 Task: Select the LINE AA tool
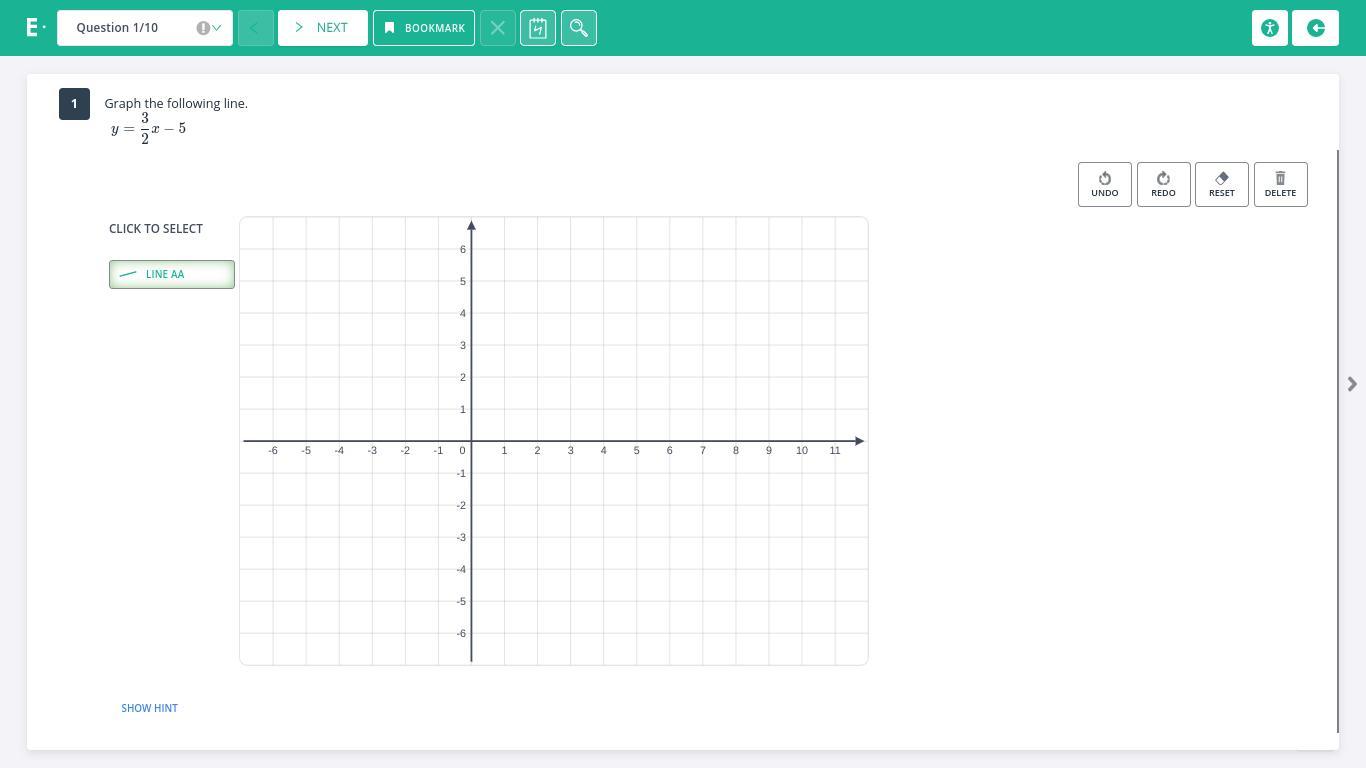pyautogui.click(x=172, y=274)
